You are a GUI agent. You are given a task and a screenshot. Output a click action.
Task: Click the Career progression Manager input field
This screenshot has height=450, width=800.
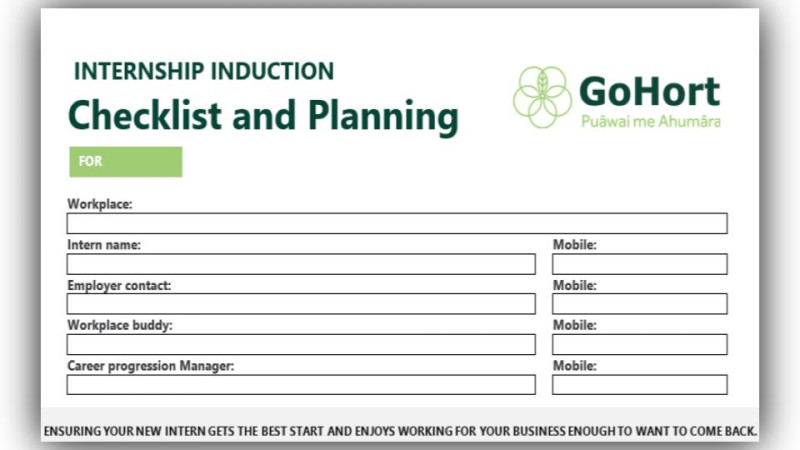pos(301,385)
